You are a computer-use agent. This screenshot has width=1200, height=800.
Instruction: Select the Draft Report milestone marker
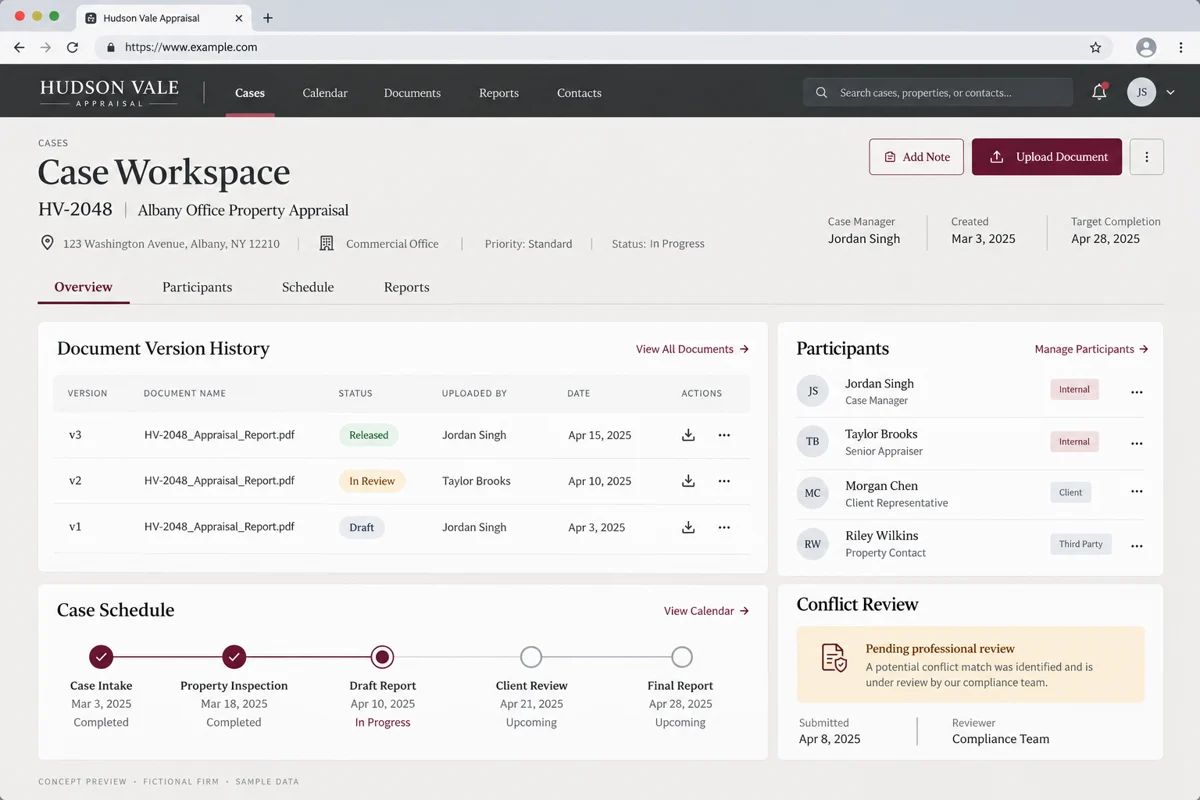click(382, 657)
